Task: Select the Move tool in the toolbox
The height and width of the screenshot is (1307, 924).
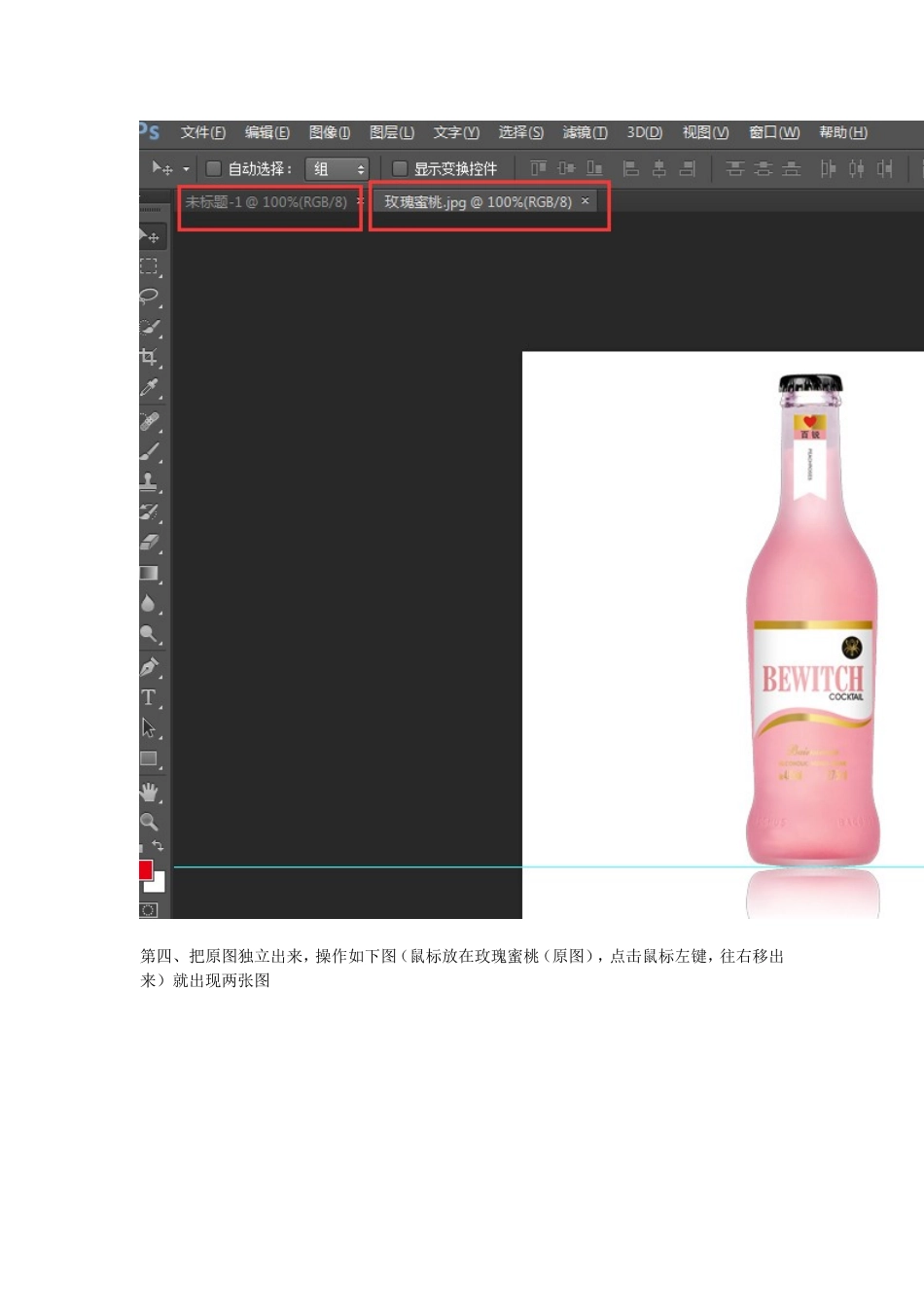Action: point(151,236)
